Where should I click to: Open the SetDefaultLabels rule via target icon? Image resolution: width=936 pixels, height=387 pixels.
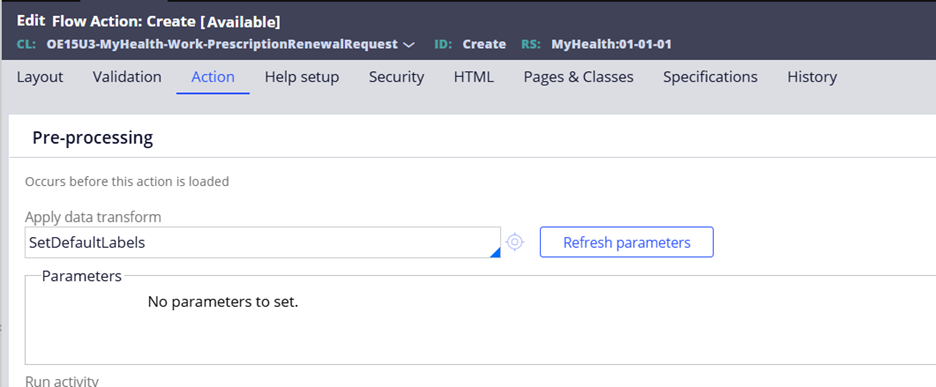click(x=515, y=242)
